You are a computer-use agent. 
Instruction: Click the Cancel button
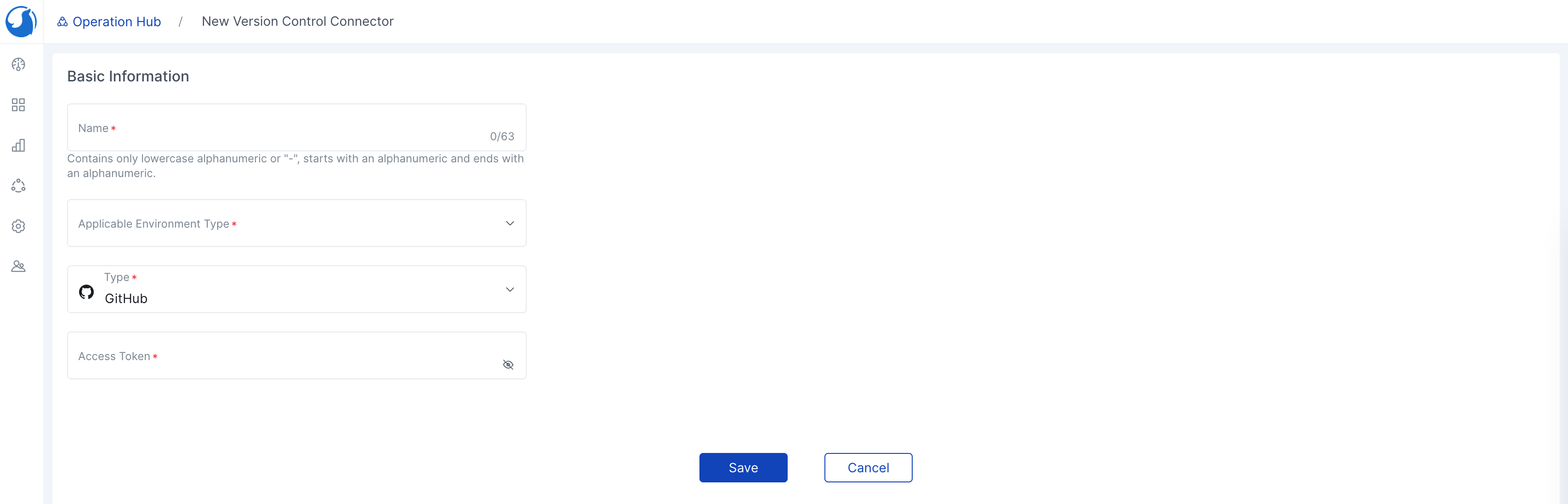click(867, 467)
